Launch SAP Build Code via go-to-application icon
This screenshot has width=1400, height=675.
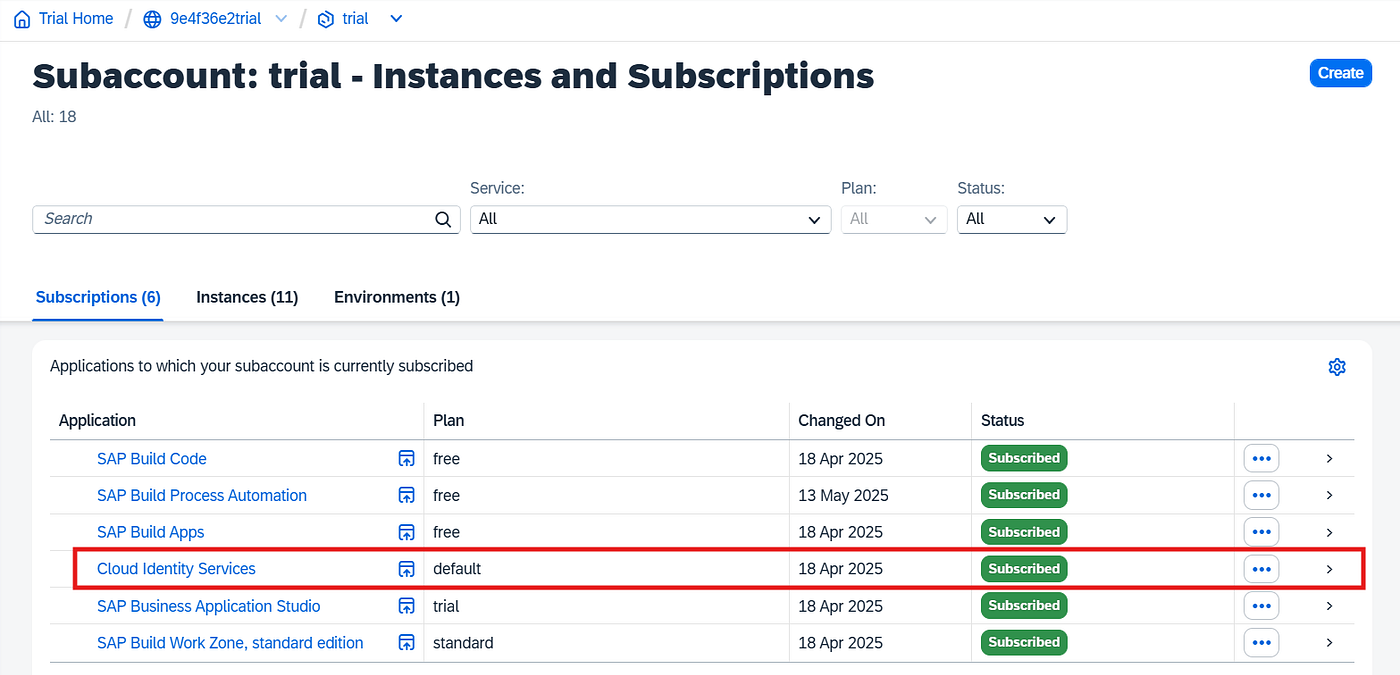(406, 459)
